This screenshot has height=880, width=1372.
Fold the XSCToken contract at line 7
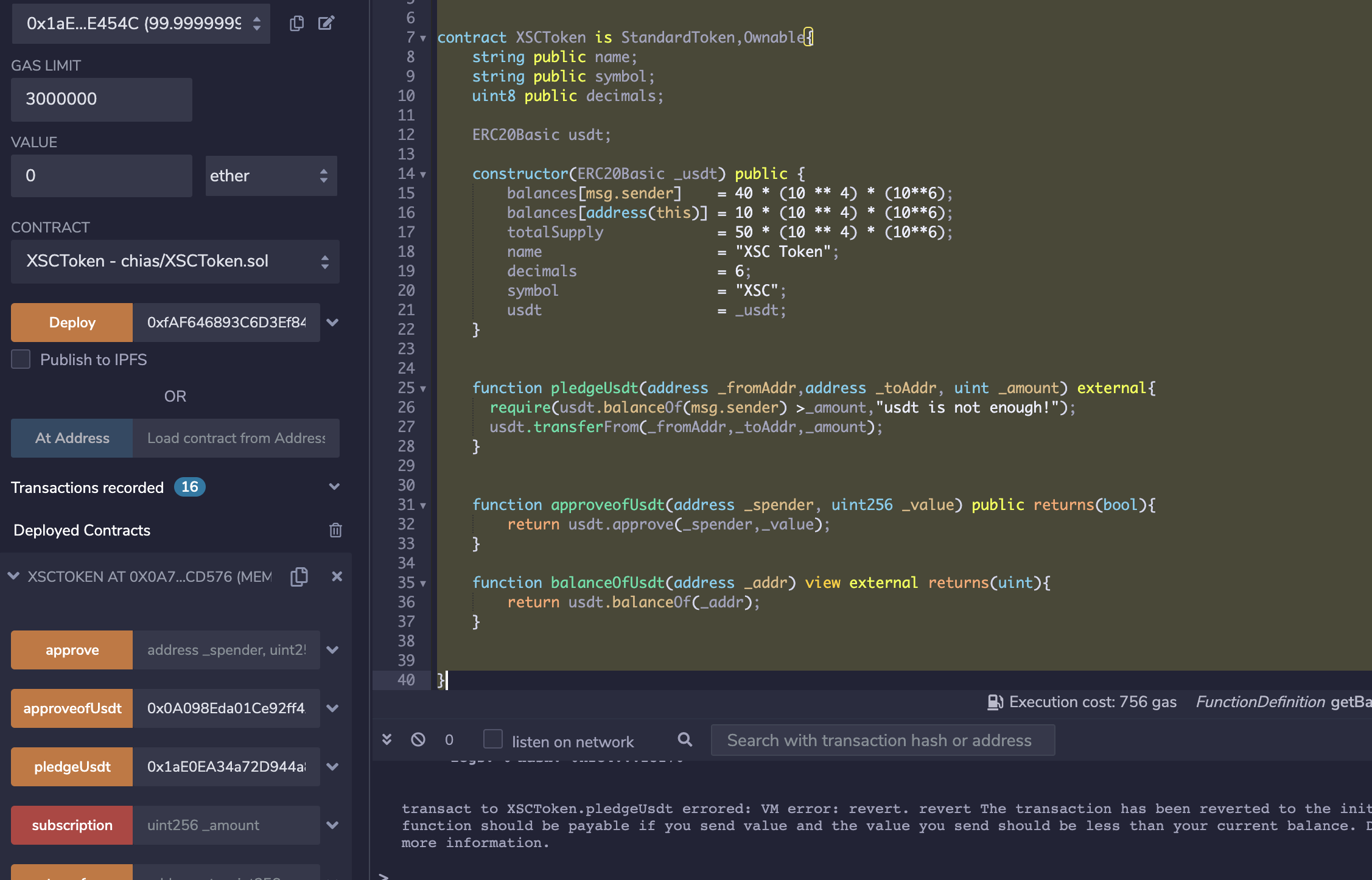click(x=423, y=38)
